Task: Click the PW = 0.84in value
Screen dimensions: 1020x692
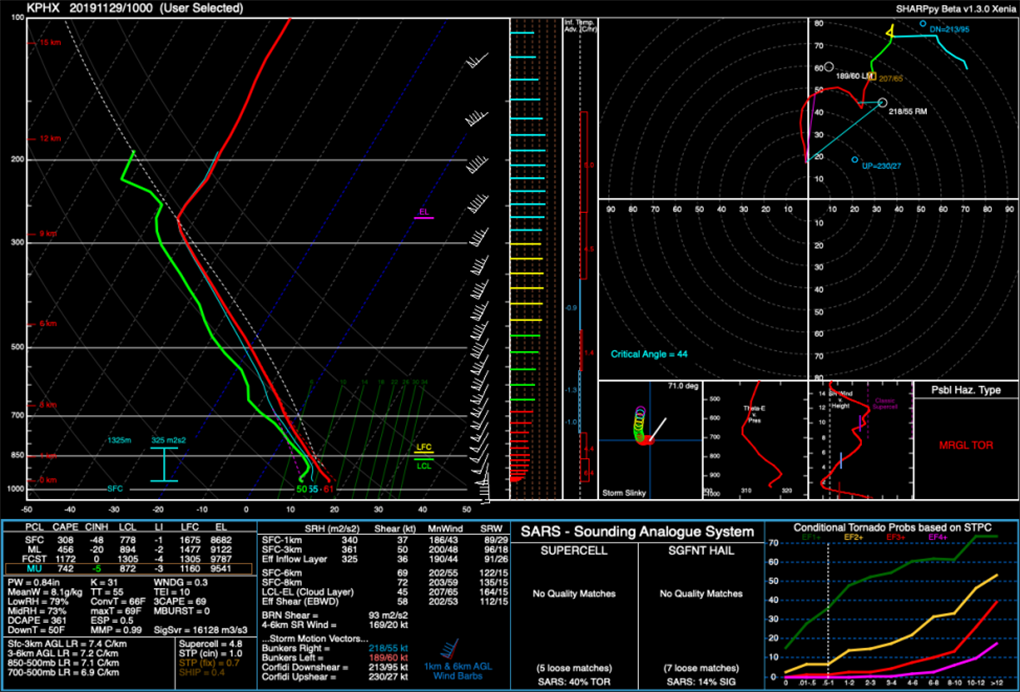Action: (x=33, y=581)
